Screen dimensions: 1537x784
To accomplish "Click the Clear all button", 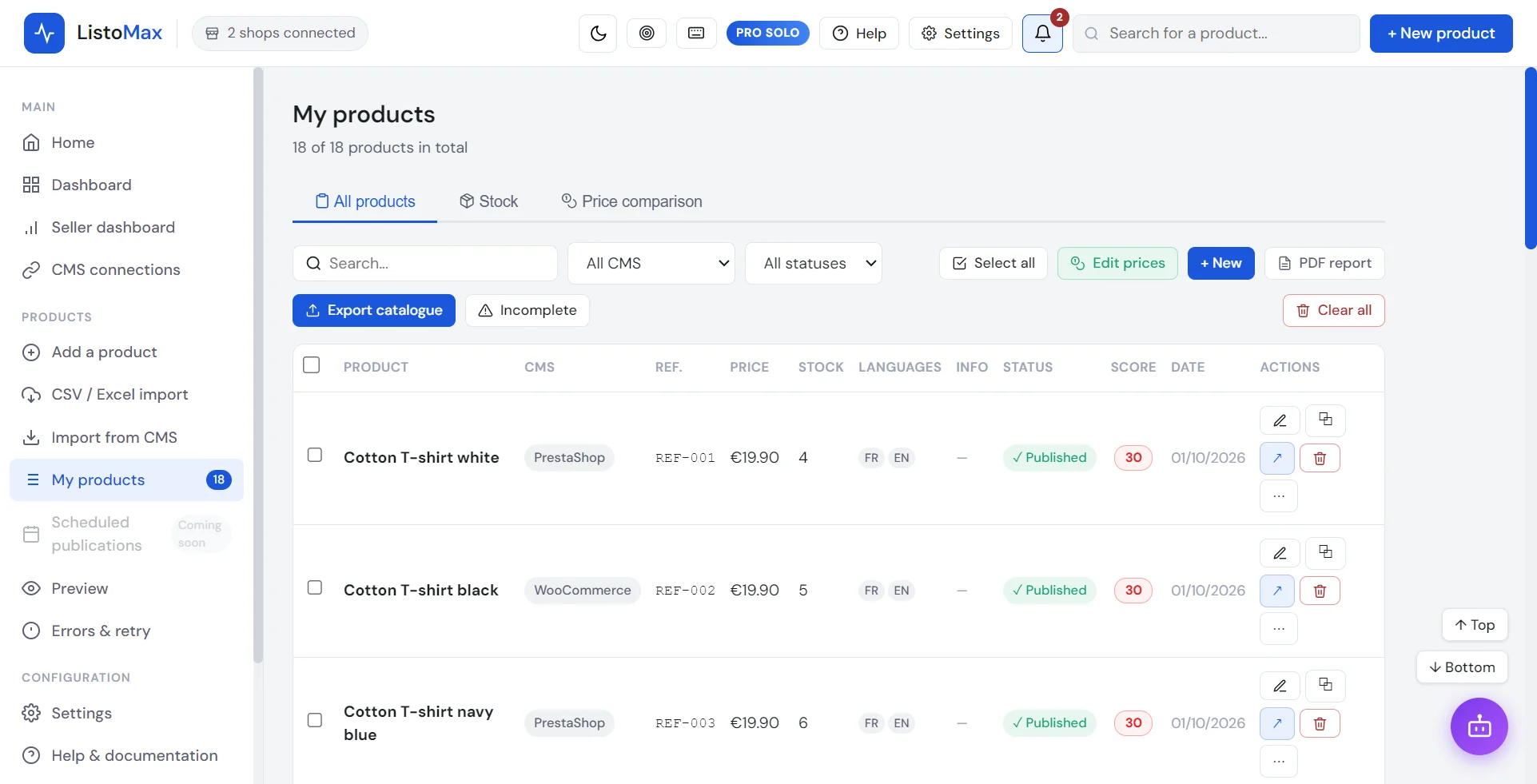I will (1333, 310).
